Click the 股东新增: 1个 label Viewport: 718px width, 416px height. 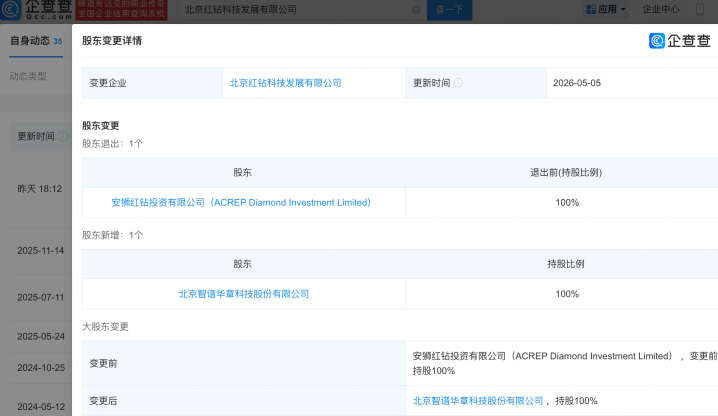click(x=113, y=235)
